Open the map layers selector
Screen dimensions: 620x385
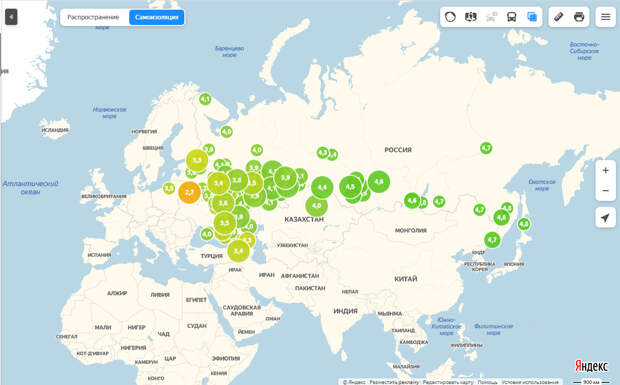tap(532, 17)
